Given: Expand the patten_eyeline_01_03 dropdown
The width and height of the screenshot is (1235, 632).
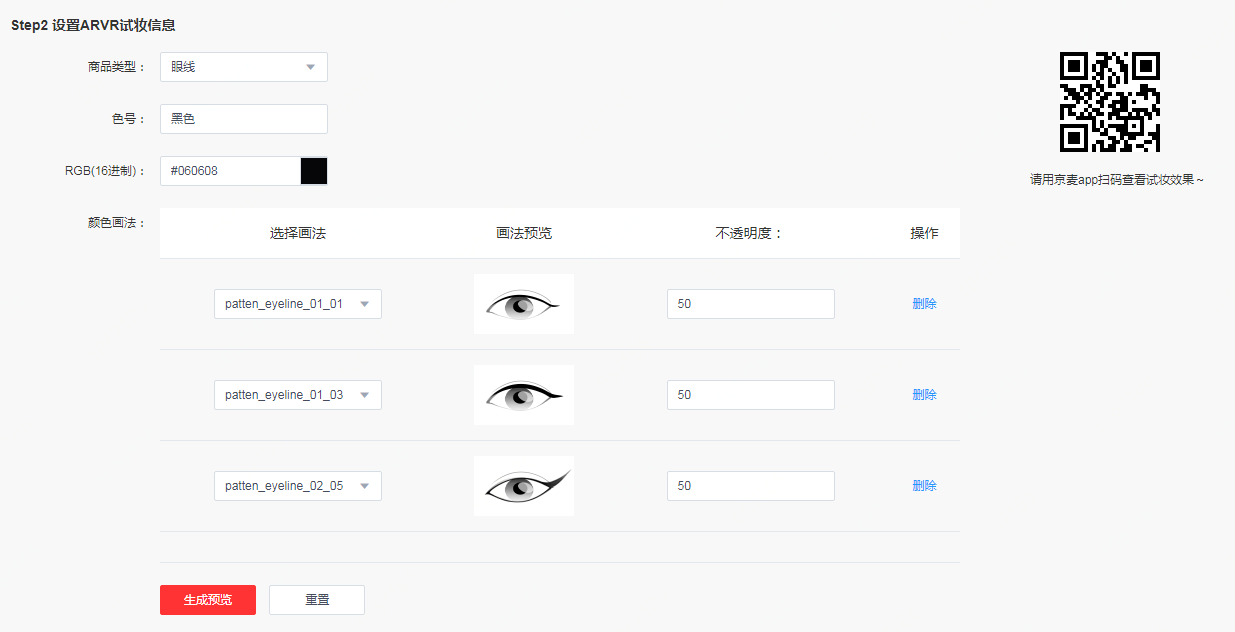Looking at the screenshot, I should tap(297, 395).
